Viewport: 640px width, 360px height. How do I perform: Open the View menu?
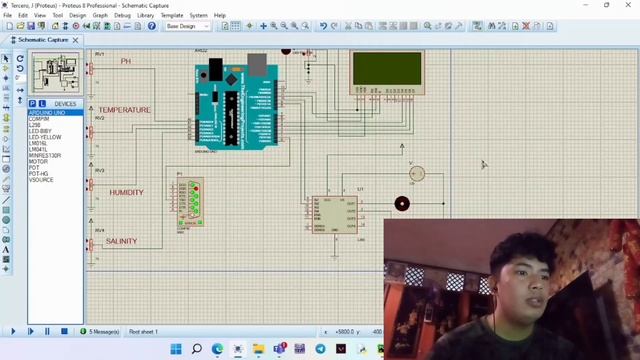pos(40,15)
